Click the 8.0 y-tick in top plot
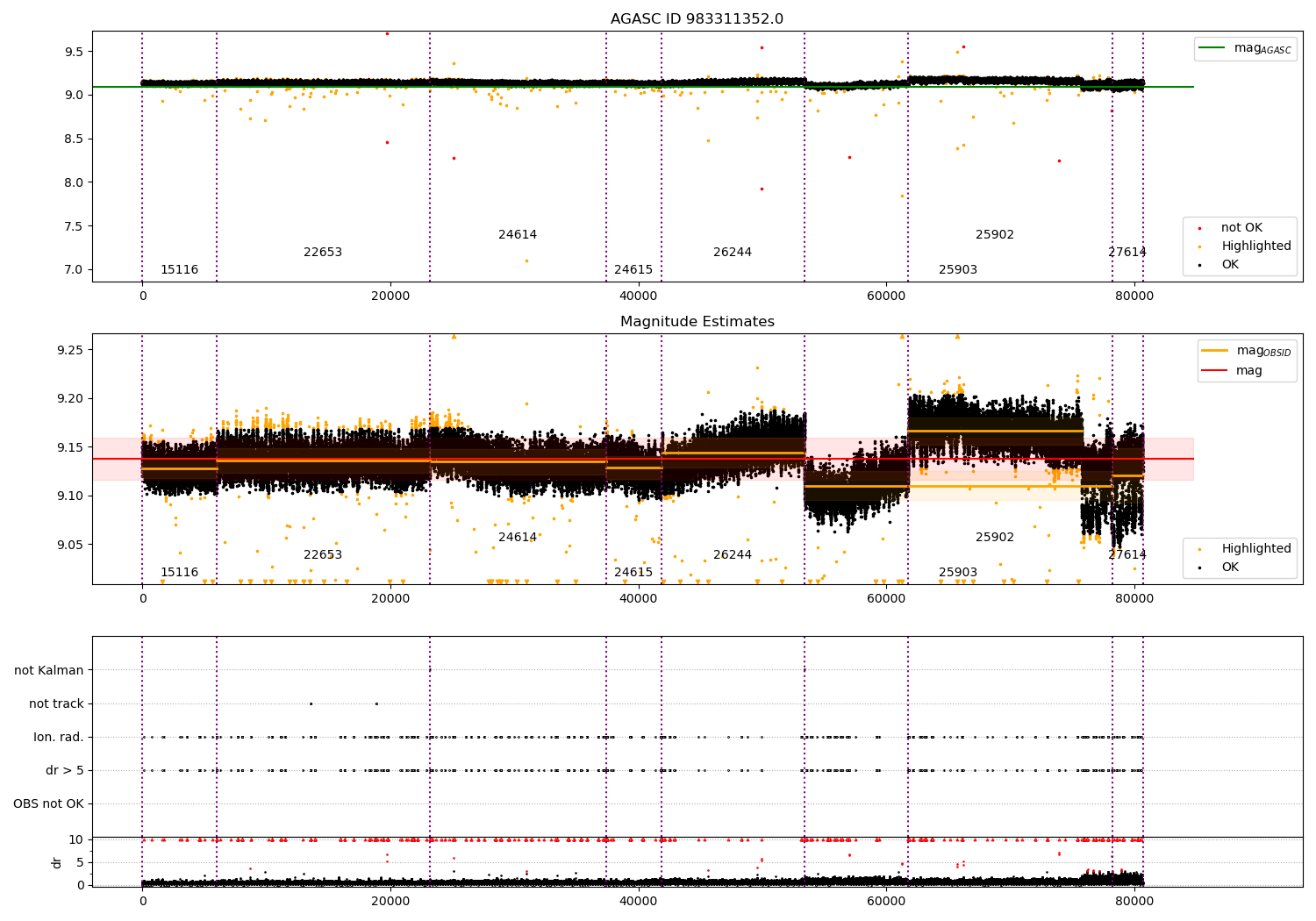This screenshot has width=1316, height=921. [74, 182]
